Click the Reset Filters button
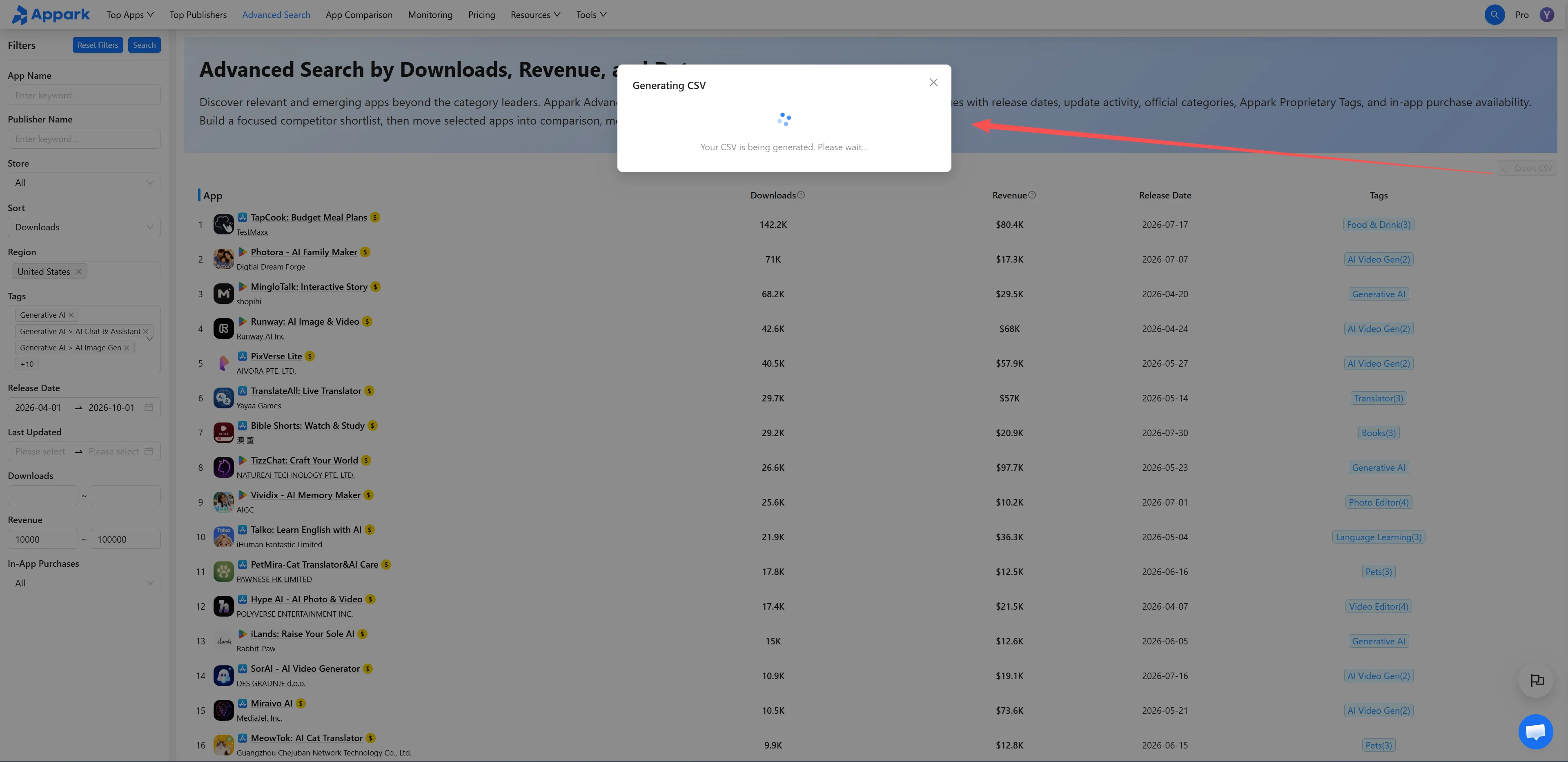 coord(98,45)
